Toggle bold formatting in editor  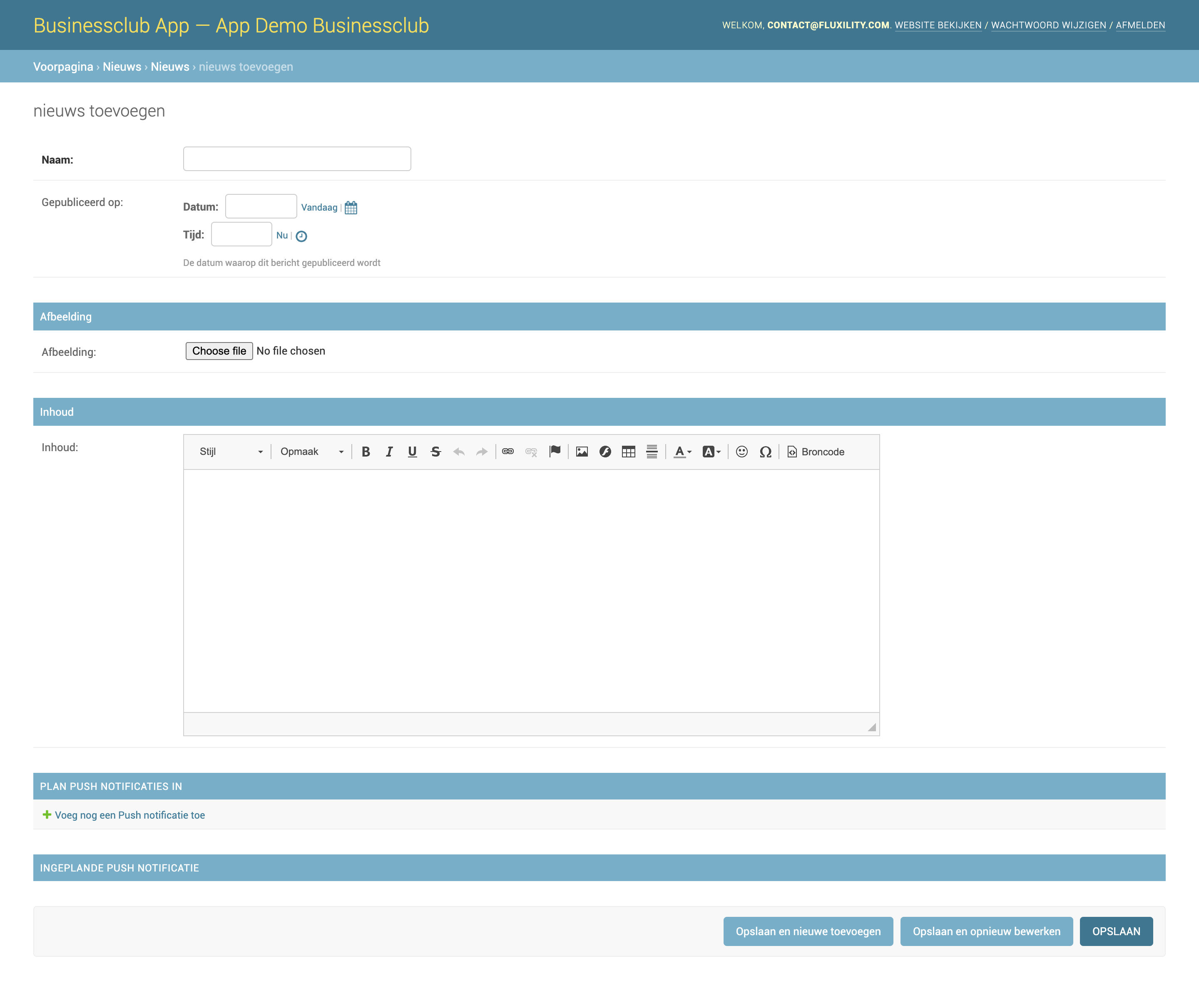(366, 452)
